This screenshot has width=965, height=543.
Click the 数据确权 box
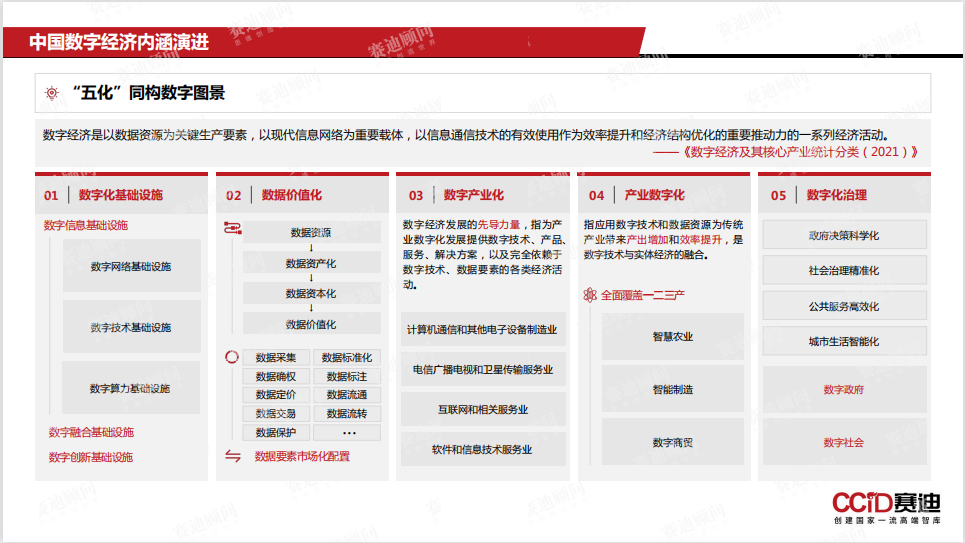(276, 377)
